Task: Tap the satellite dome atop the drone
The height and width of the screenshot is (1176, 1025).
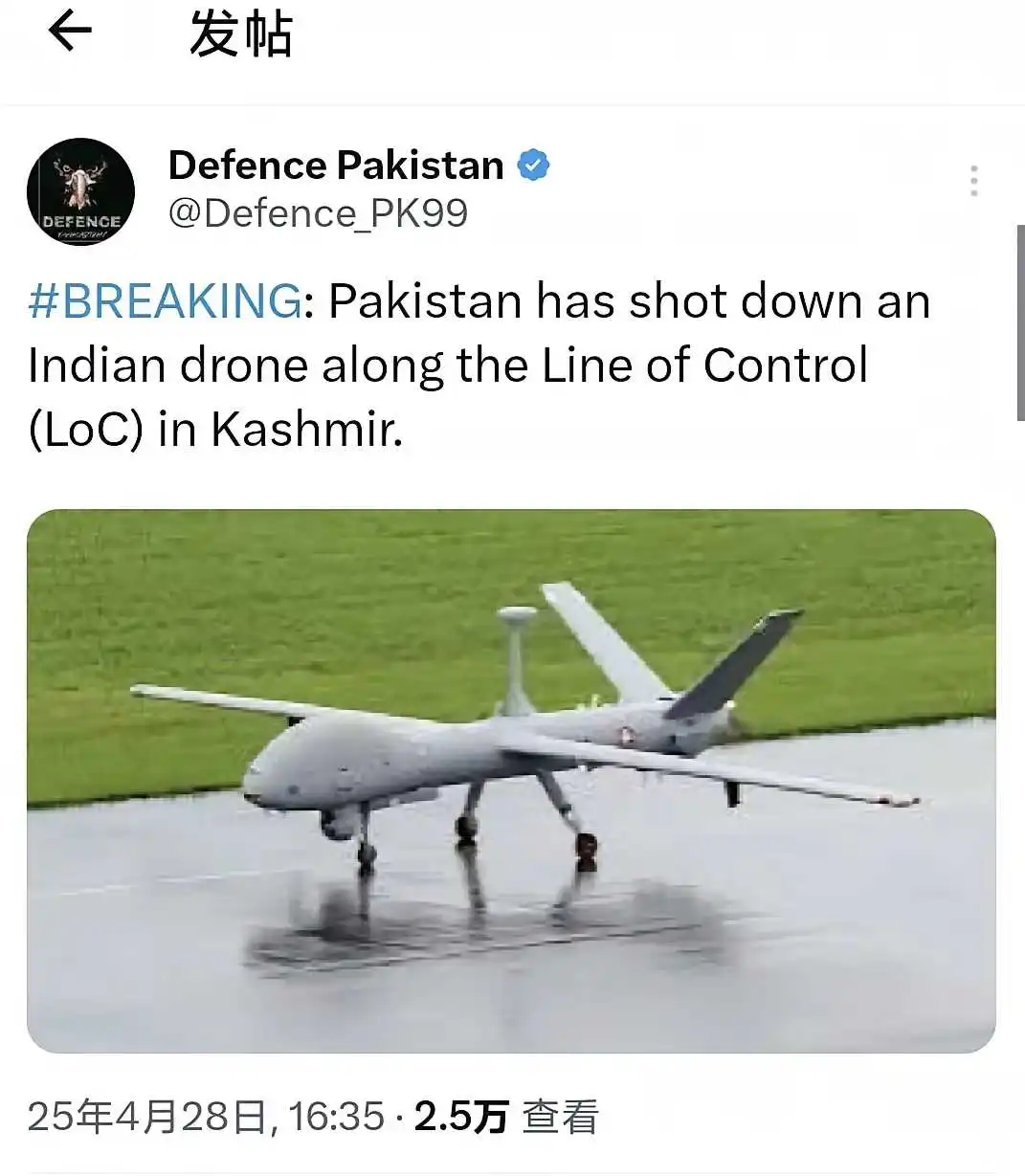Action: tap(517, 615)
